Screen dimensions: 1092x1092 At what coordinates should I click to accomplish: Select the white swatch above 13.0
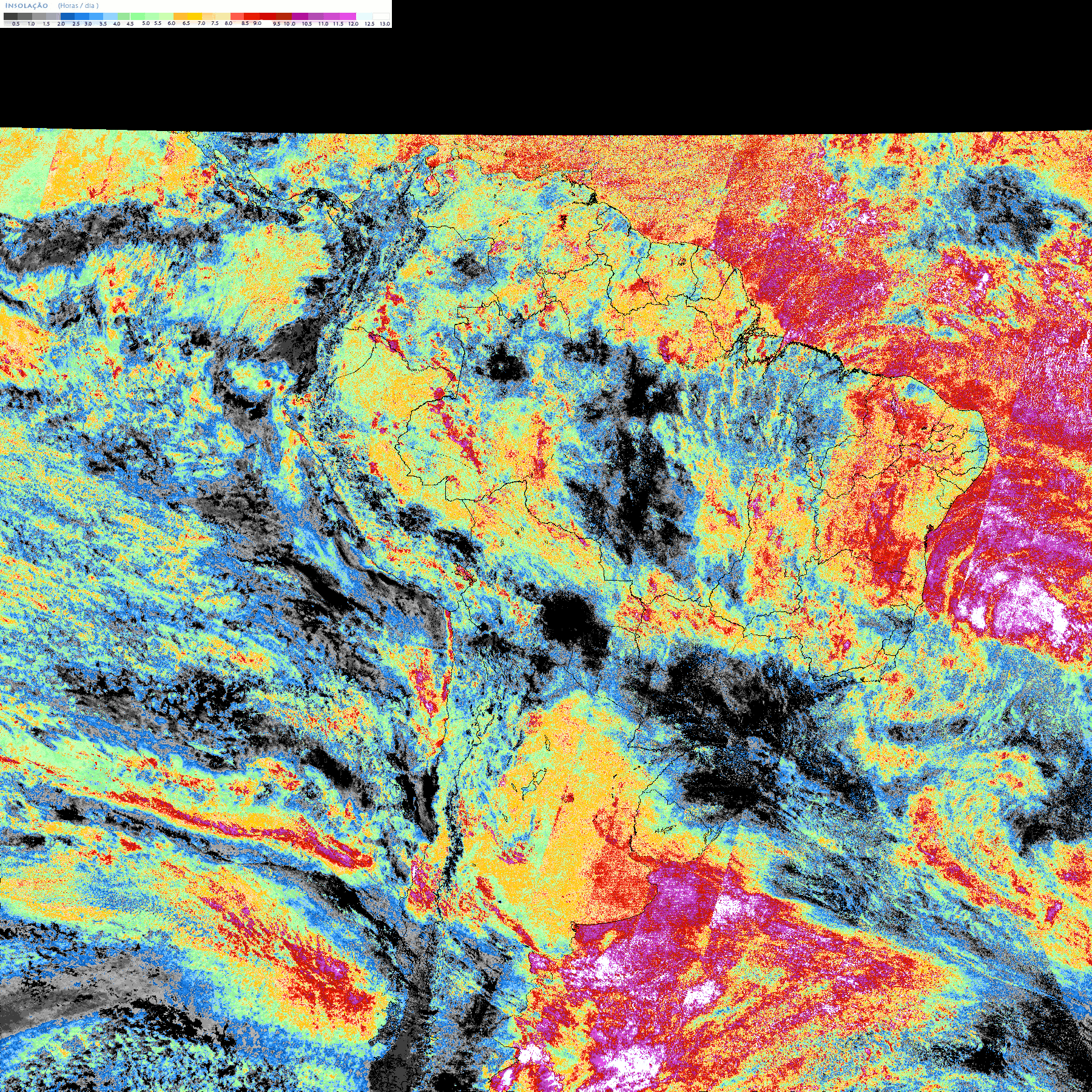[x=381, y=16]
